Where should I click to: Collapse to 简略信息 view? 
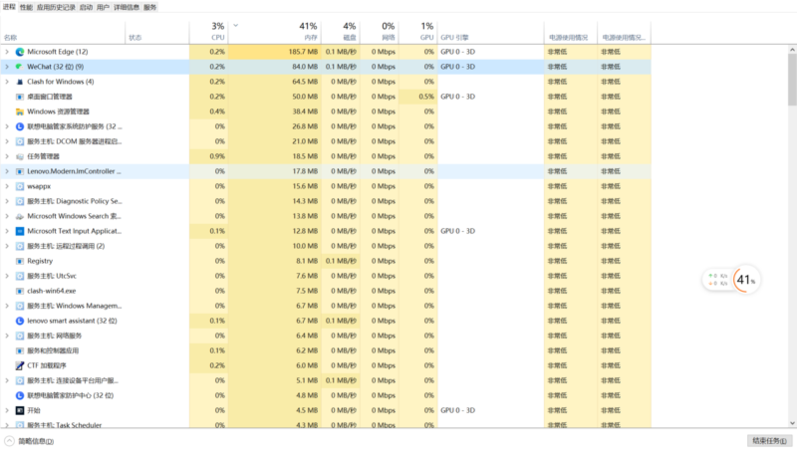29,441
